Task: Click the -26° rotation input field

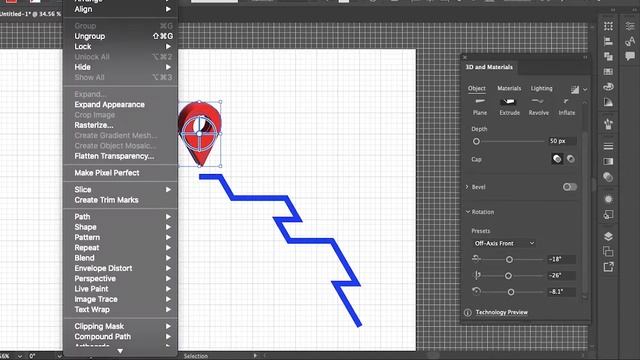Action: pos(561,276)
